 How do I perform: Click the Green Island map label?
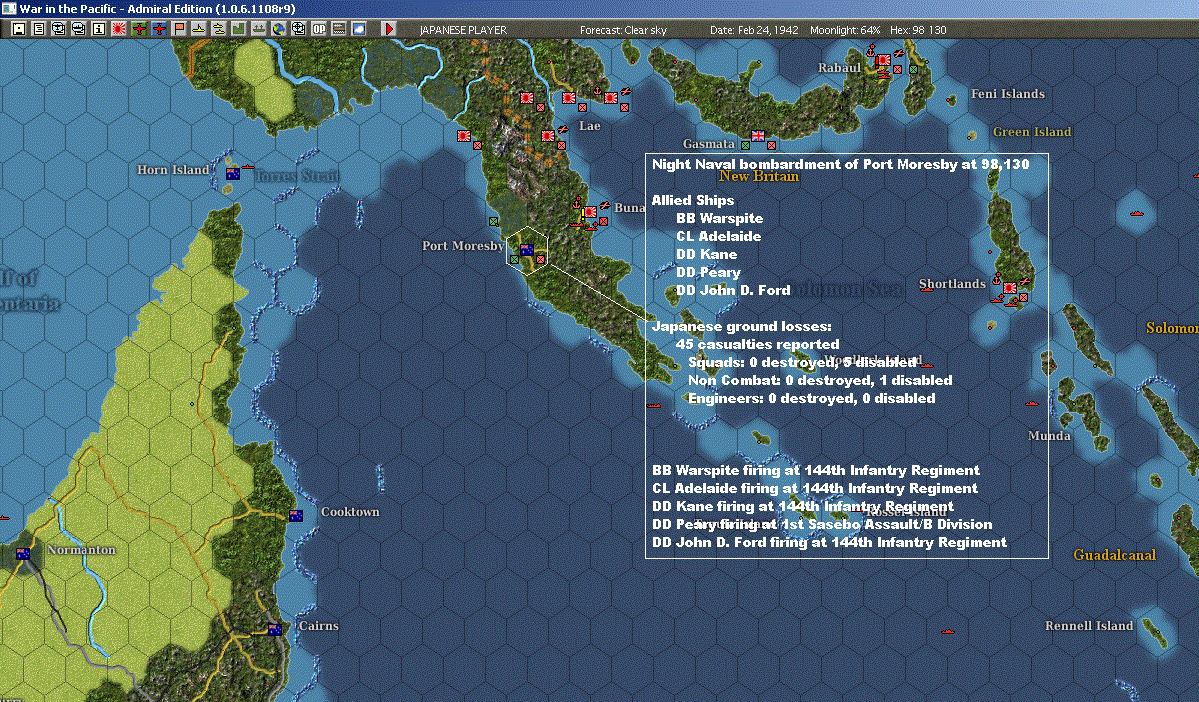click(1032, 132)
